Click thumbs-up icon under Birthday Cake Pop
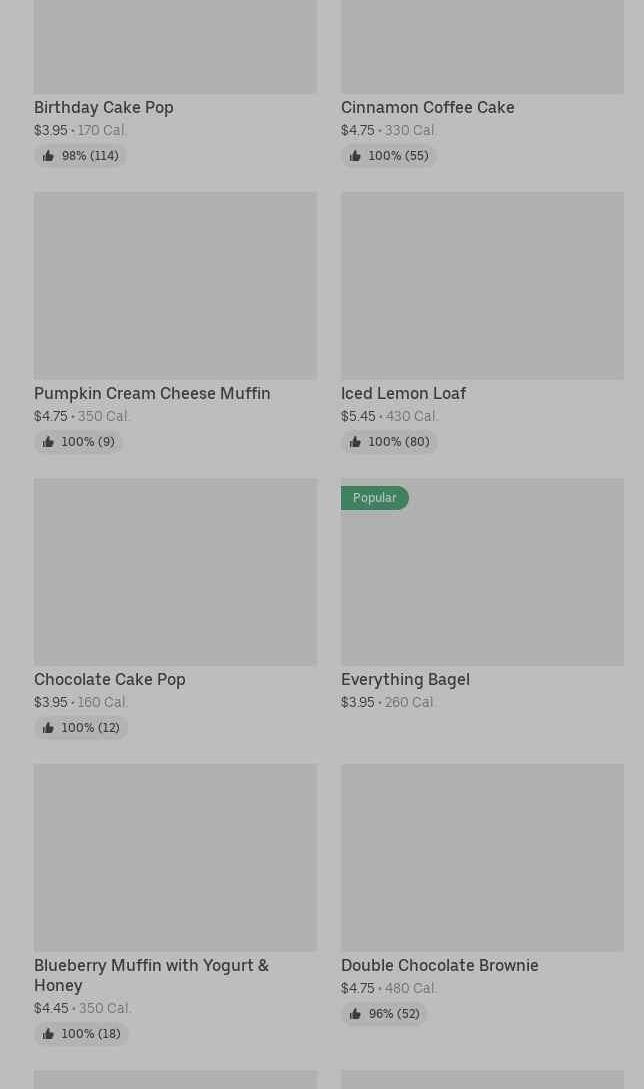The image size is (644, 1089). tap(48, 156)
